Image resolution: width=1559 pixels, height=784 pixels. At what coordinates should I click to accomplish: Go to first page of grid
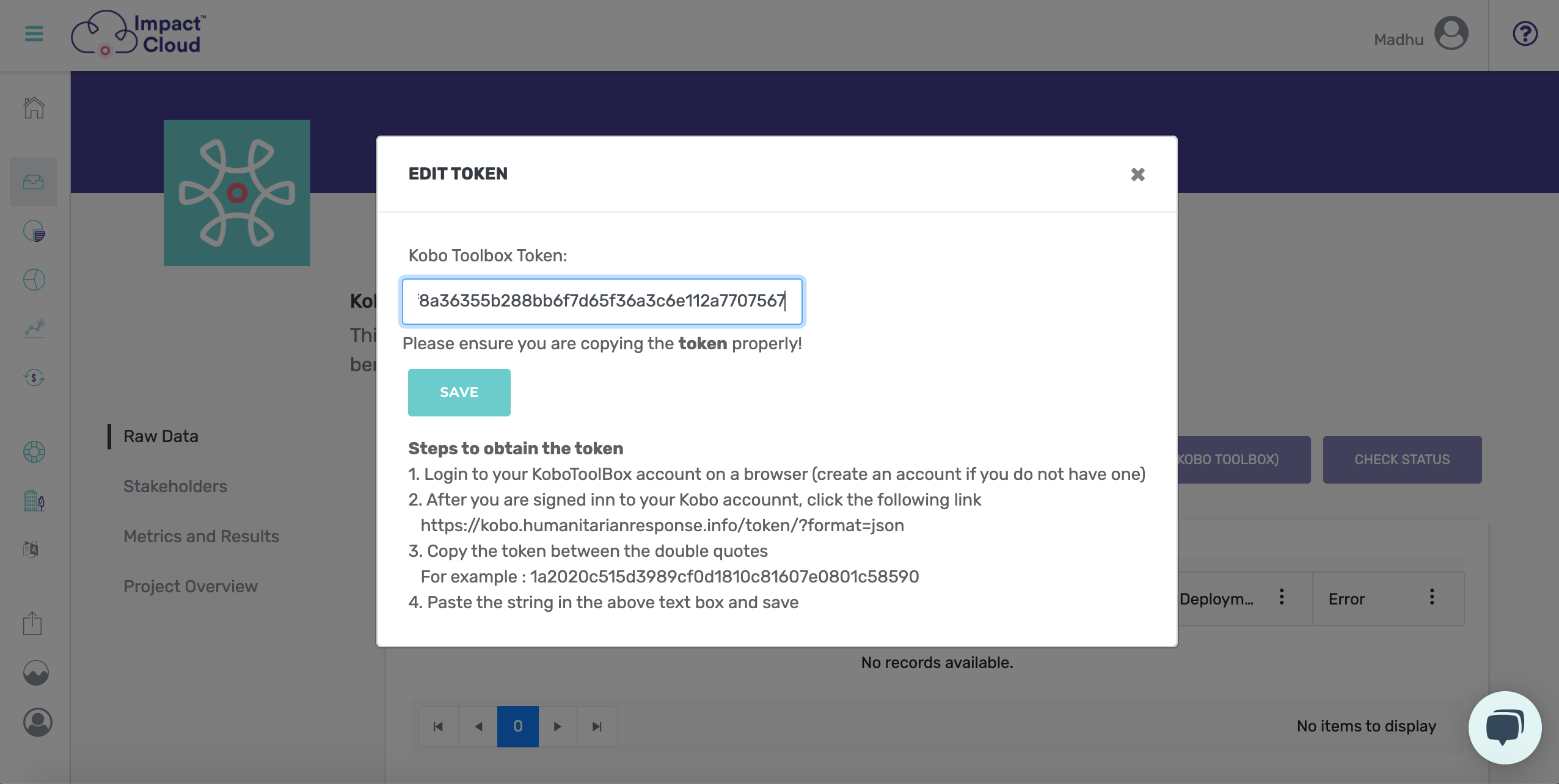(x=439, y=727)
